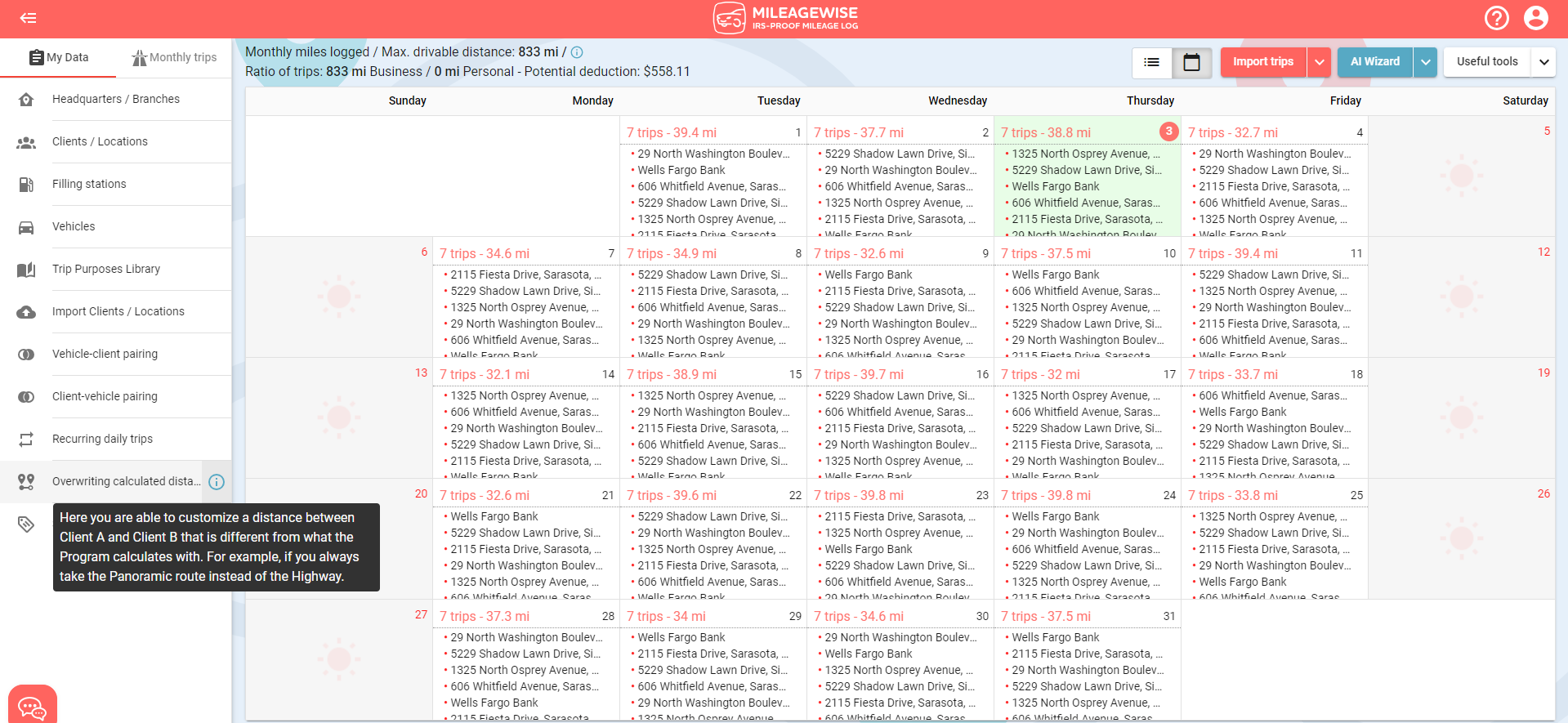Click the Client-vehicle pairing icon
Screen dimensions: 1568x723
(26, 397)
